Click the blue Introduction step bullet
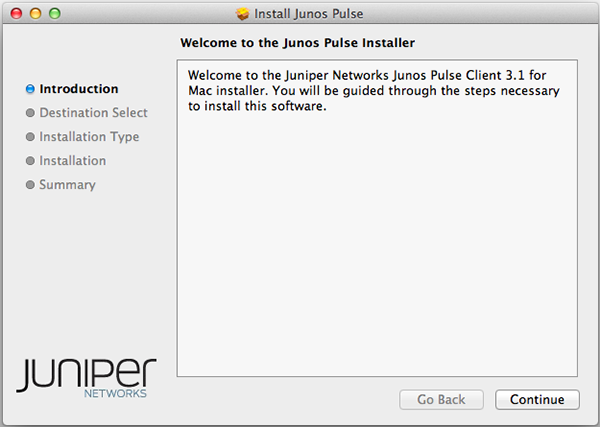The width and height of the screenshot is (600, 427). point(30,89)
